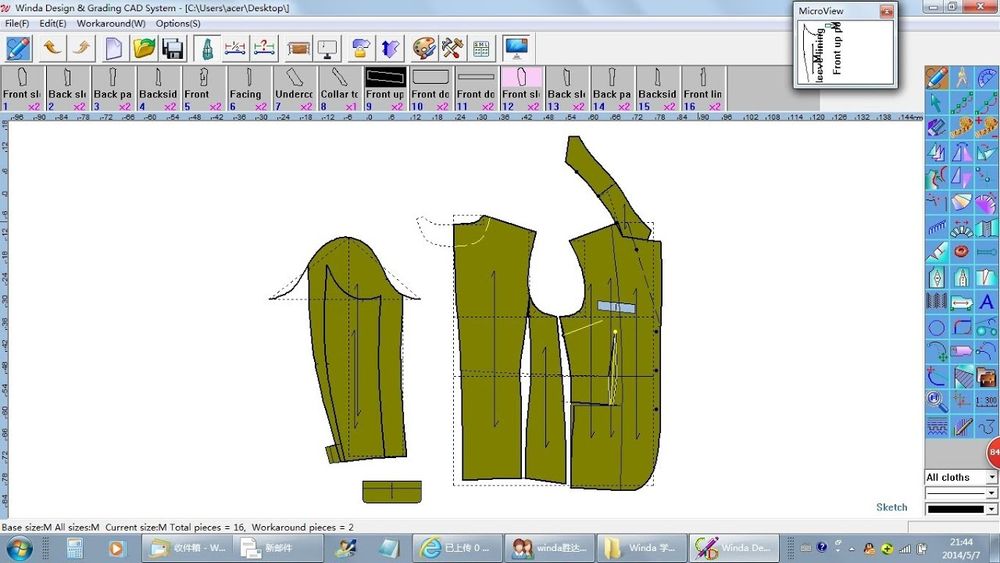The height and width of the screenshot is (563, 1000).
Task: Select the compass tool in right toolbox
Action: click(x=961, y=78)
